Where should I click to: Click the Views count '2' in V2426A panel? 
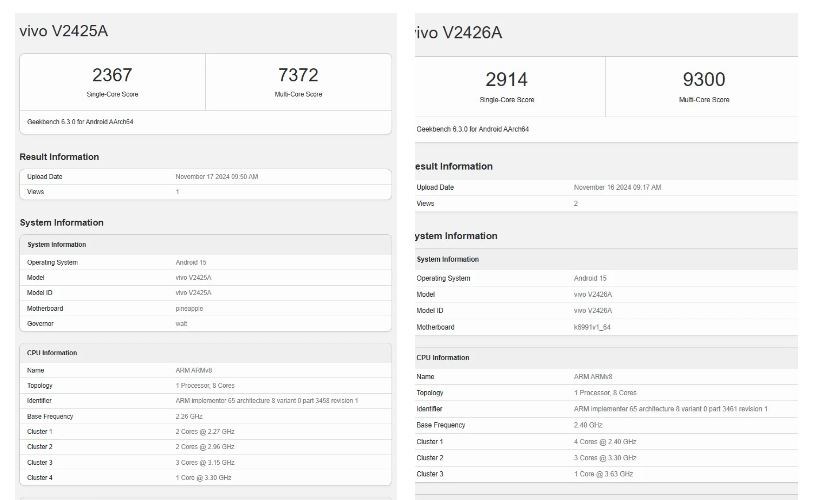pos(576,203)
